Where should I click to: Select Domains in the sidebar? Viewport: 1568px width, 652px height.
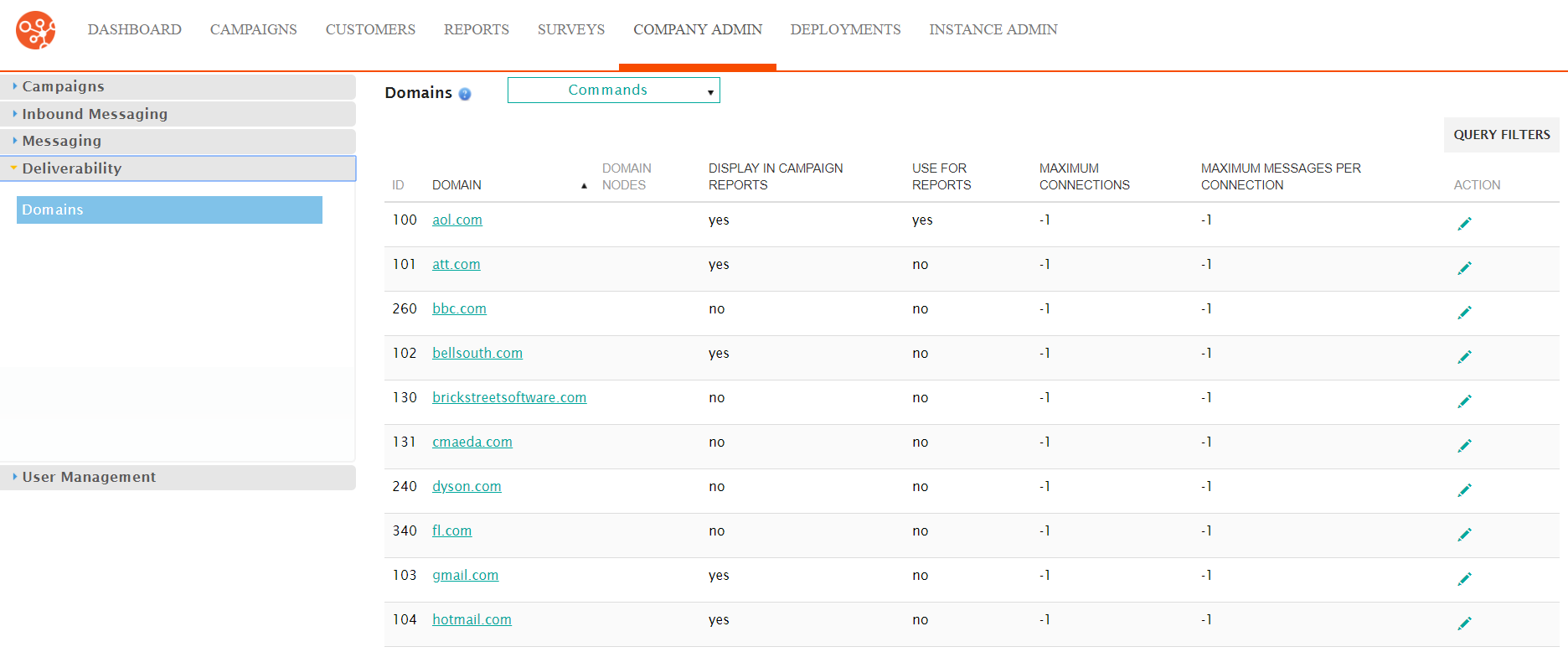(169, 210)
